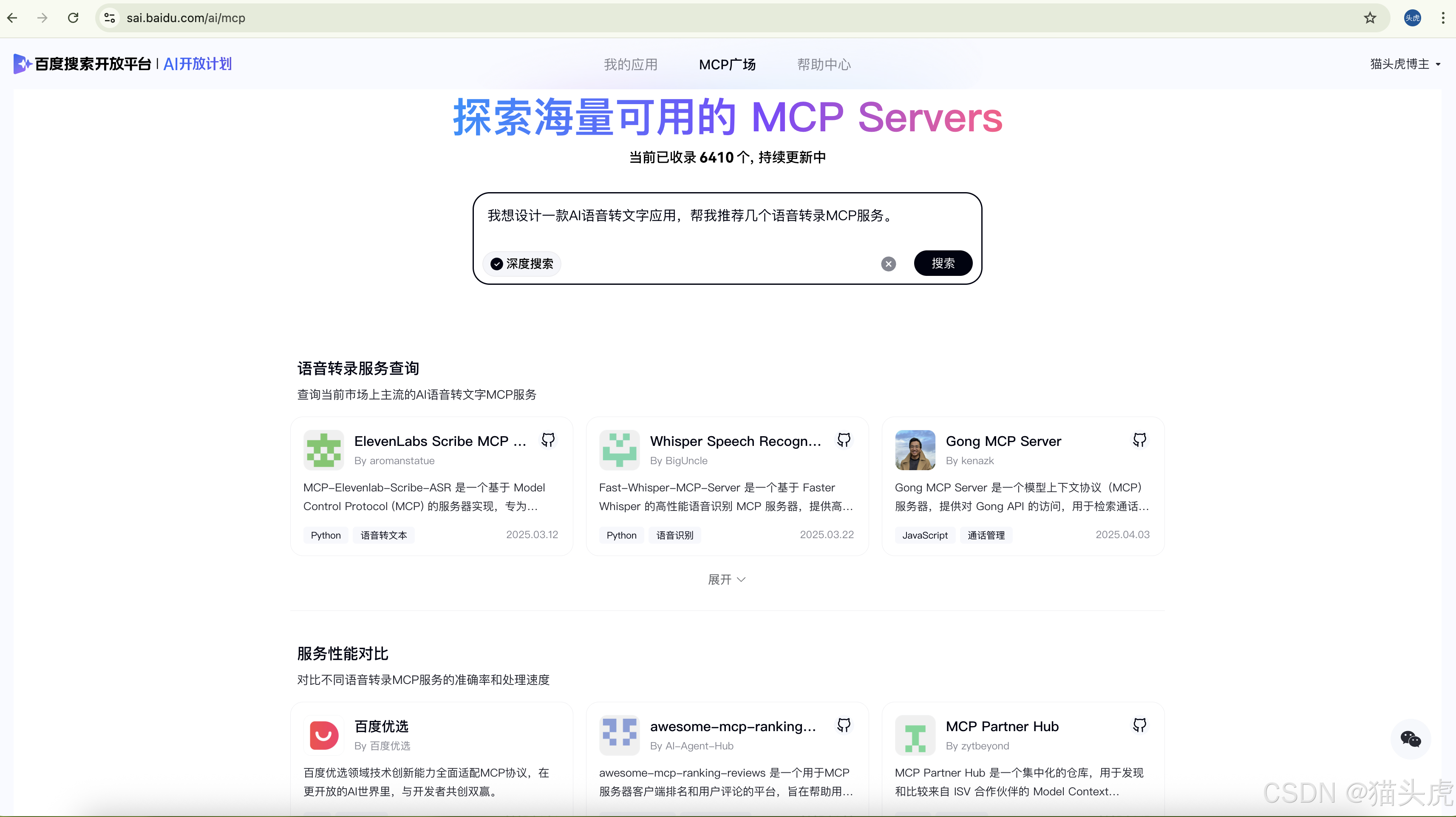Open GitHub link for MCP Partner Hub

tap(1139, 725)
